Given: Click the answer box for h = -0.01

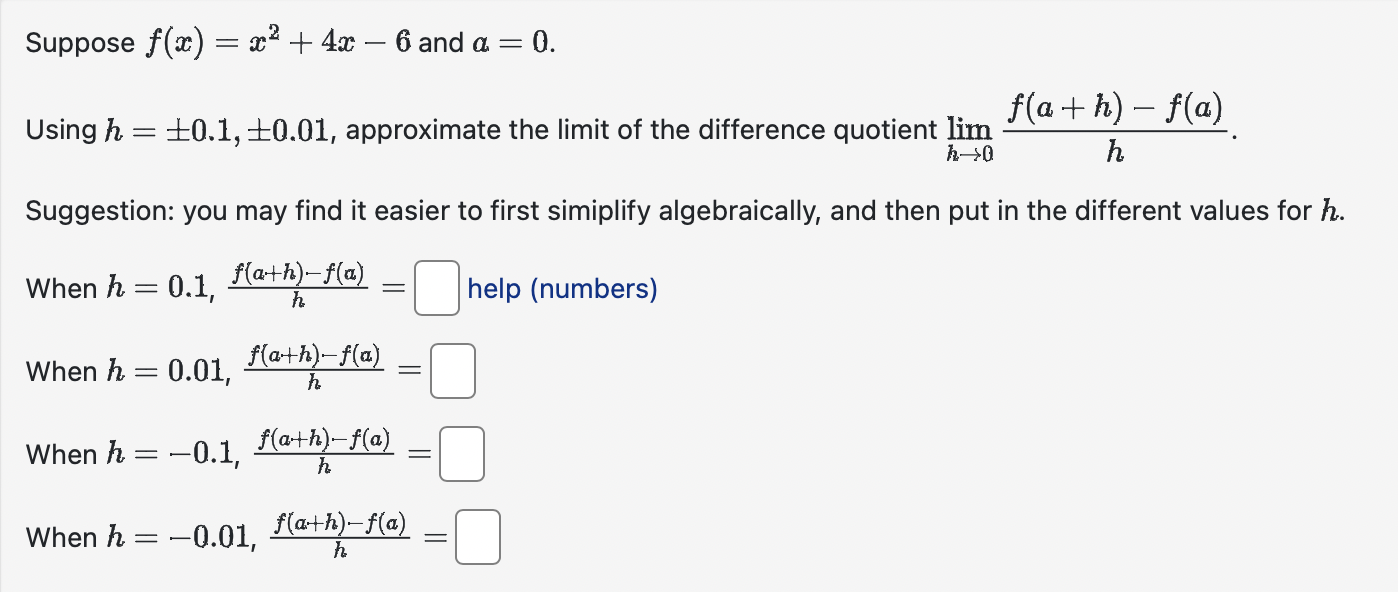Looking at the screenshot, I should pos(476,537).
